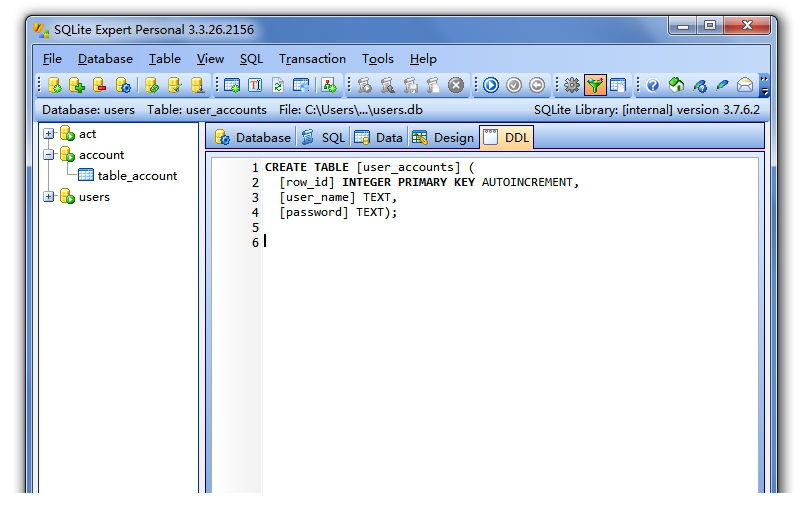Open the Table menu
This screenshot has height=512, width=800.
[x=164, y=59]
